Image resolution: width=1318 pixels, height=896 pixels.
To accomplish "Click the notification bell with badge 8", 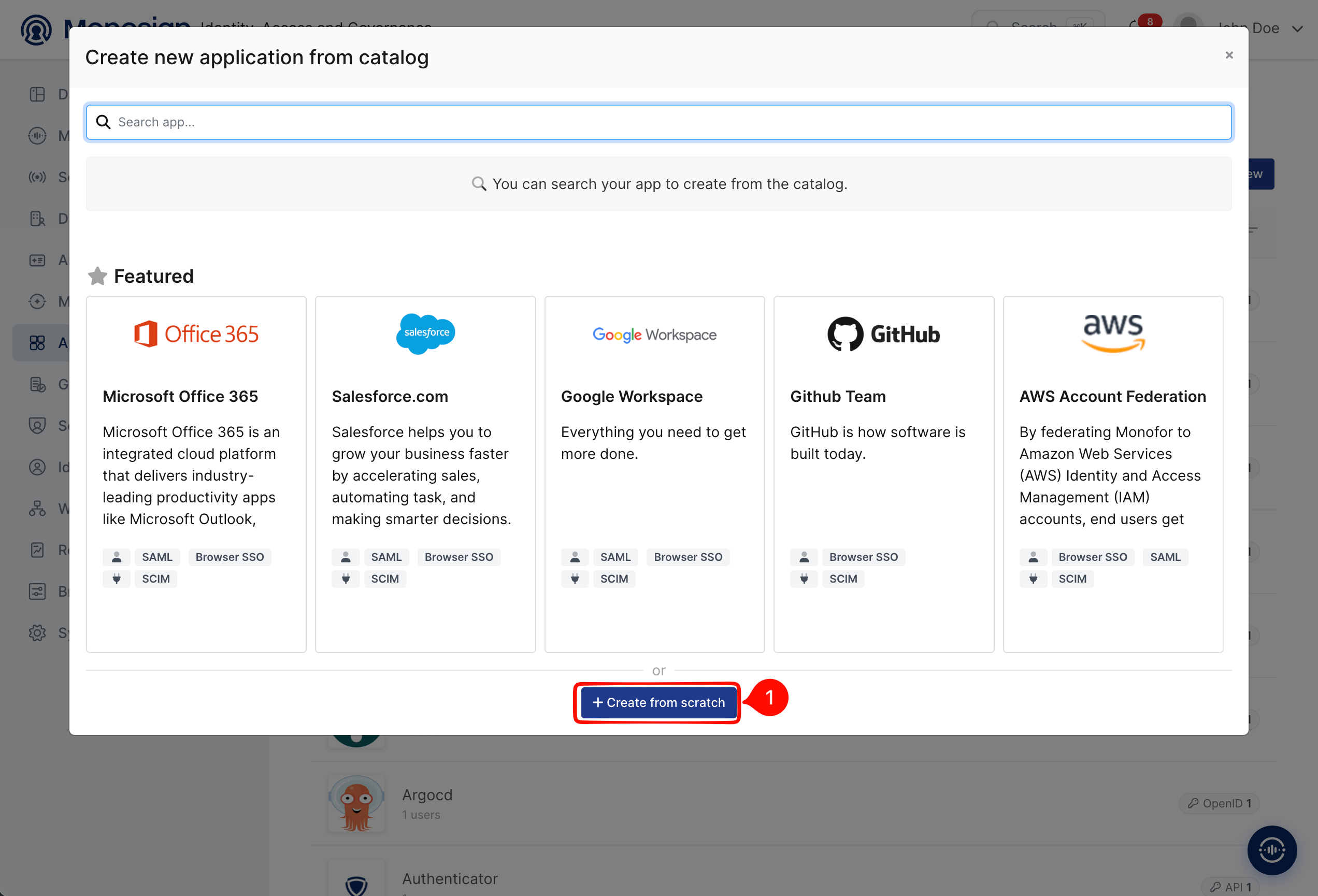I will pyautogui.click(x=1136, y=26).
